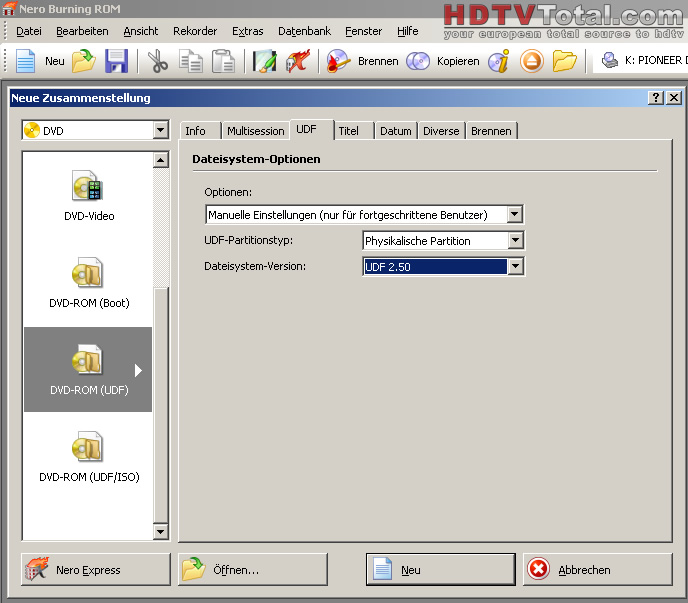Choose DVD-ROM (Boot) compilation type
This screenshot has width=688, height=603.
[88, 282]
